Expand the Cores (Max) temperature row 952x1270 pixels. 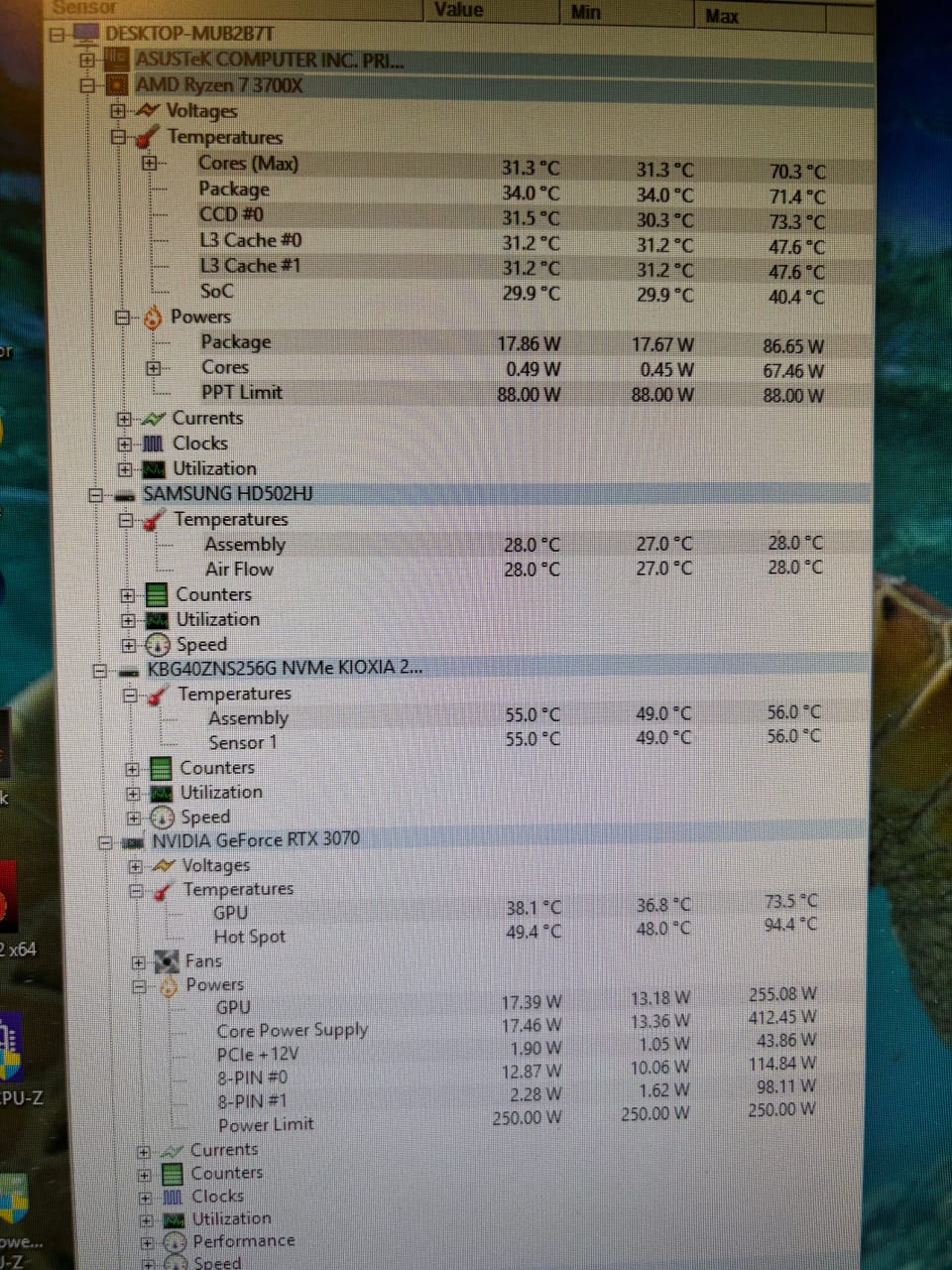[x=150, y=163]
